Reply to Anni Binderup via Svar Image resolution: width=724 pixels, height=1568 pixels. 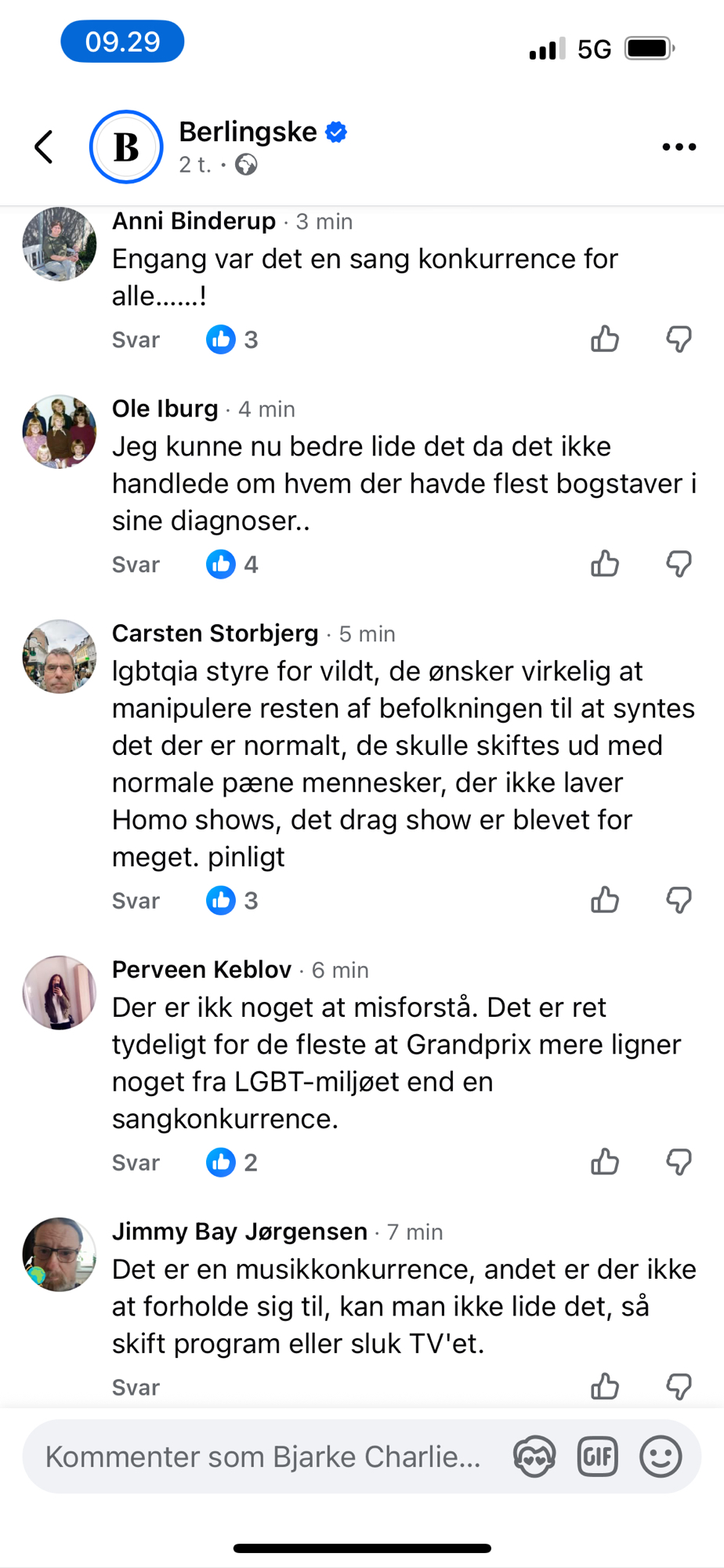tap(136, 340)
